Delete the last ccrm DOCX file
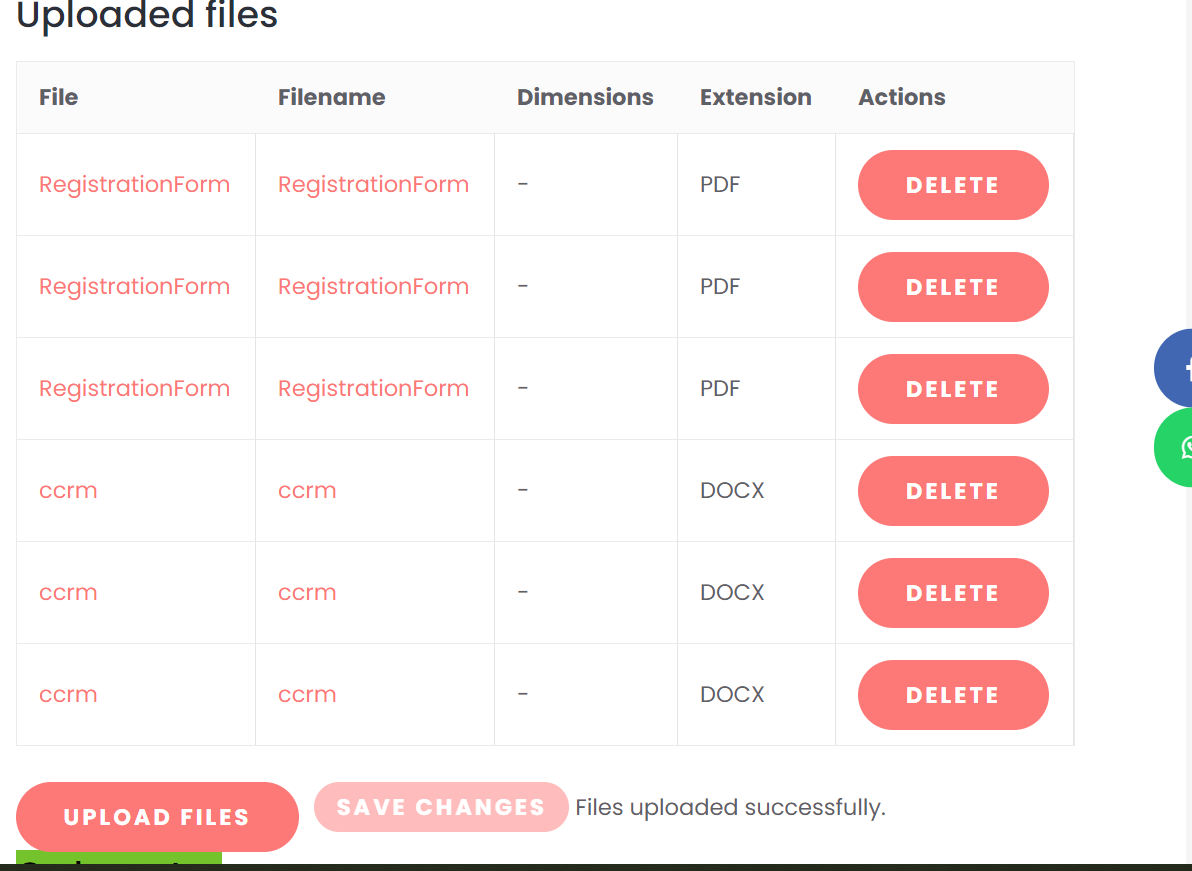1192x871 pixels. pyautogui.click(x=953, y=694)
